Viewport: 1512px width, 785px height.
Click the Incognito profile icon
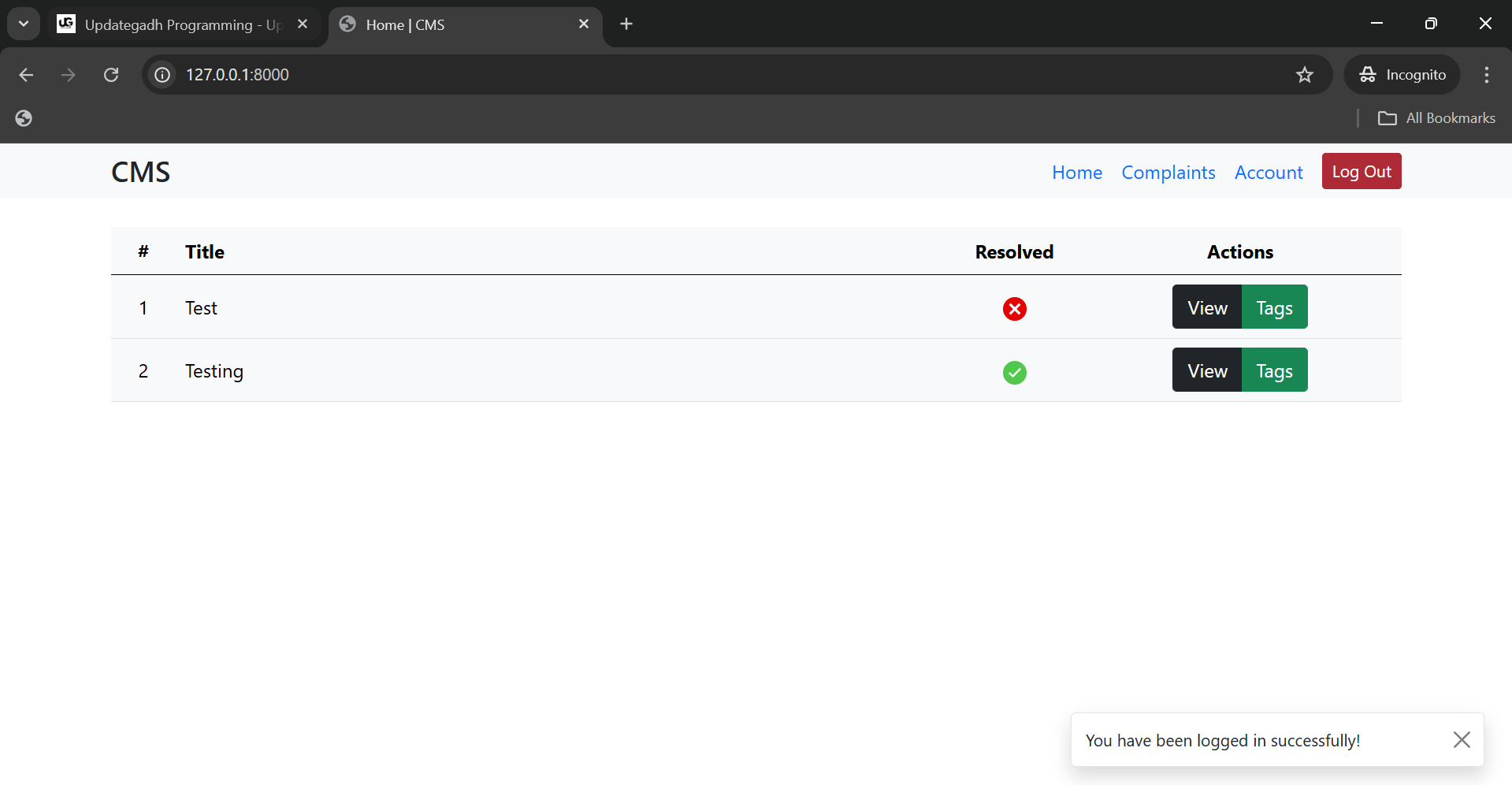[x=1369, y=75]
